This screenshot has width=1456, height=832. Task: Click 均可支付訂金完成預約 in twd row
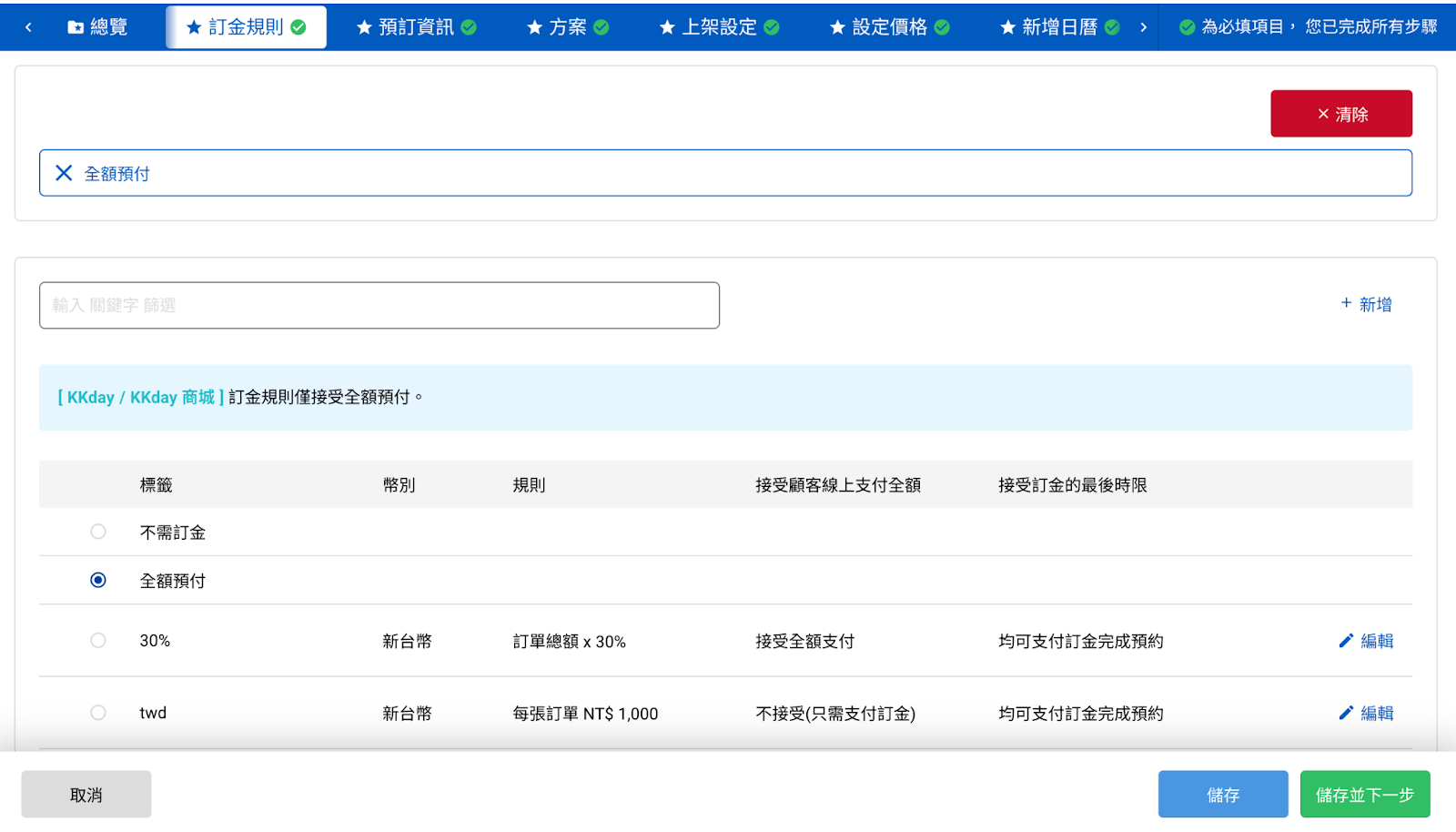pyautogui.click(x=1081, y=714)
